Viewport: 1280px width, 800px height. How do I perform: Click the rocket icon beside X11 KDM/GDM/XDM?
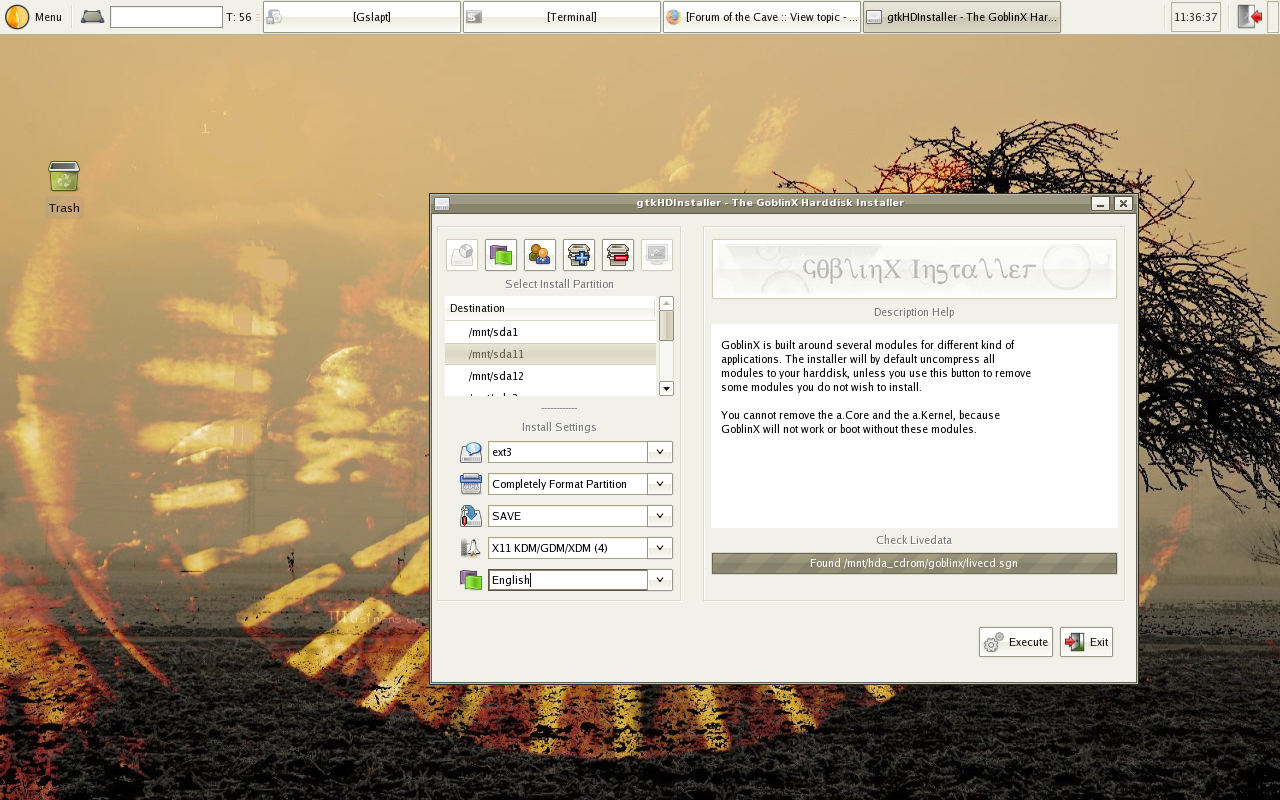(471, 548)
